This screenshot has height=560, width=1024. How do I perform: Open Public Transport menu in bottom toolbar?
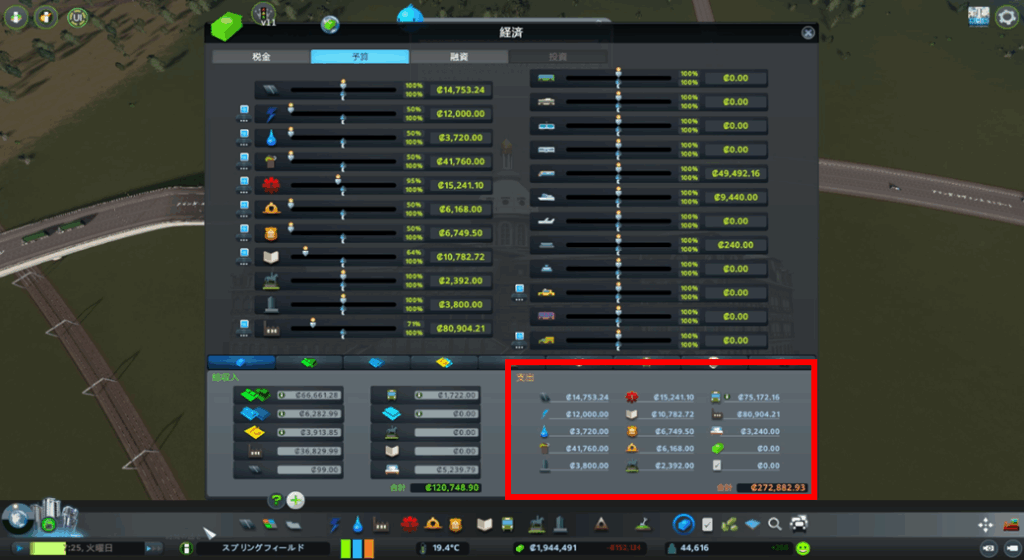[507, 524]
